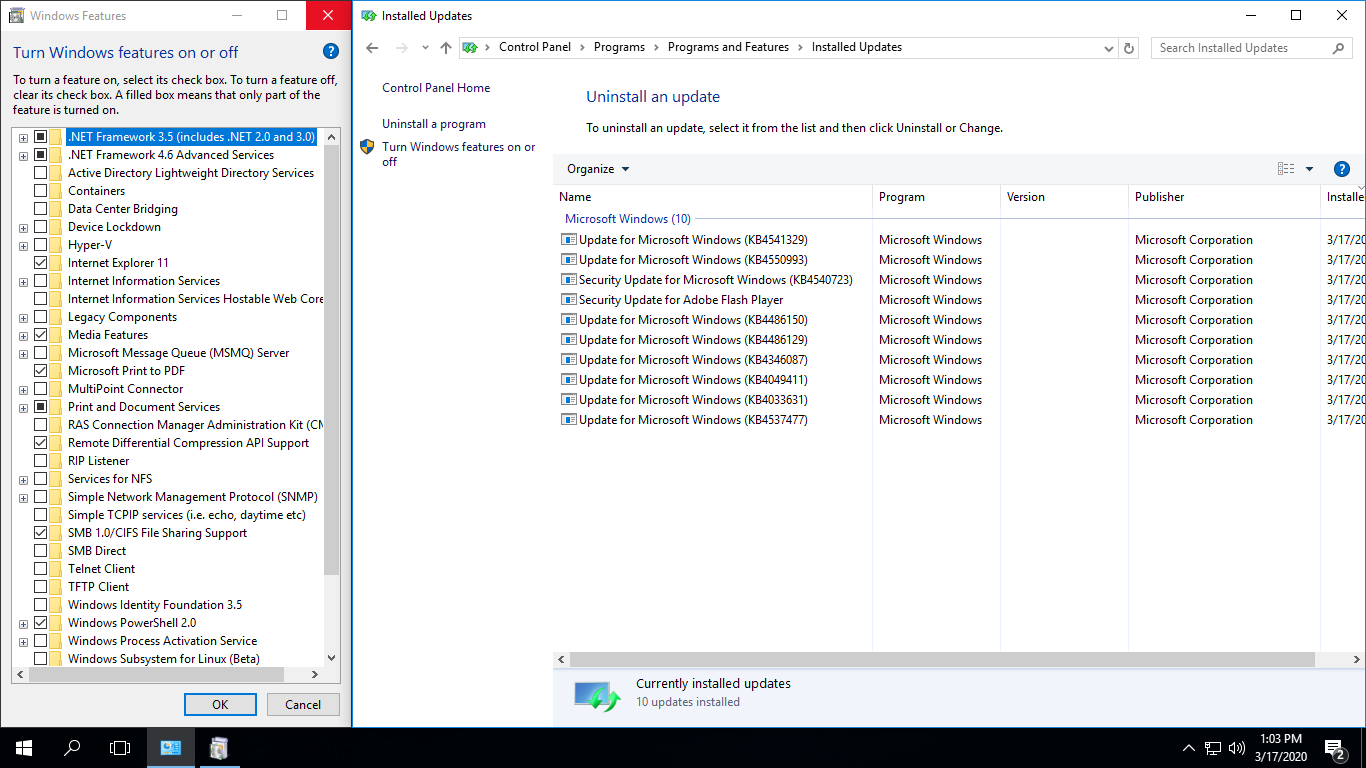Click OK in Windows Features dialog
This screenshot has height=768, width=1366.
click(220, 704)
